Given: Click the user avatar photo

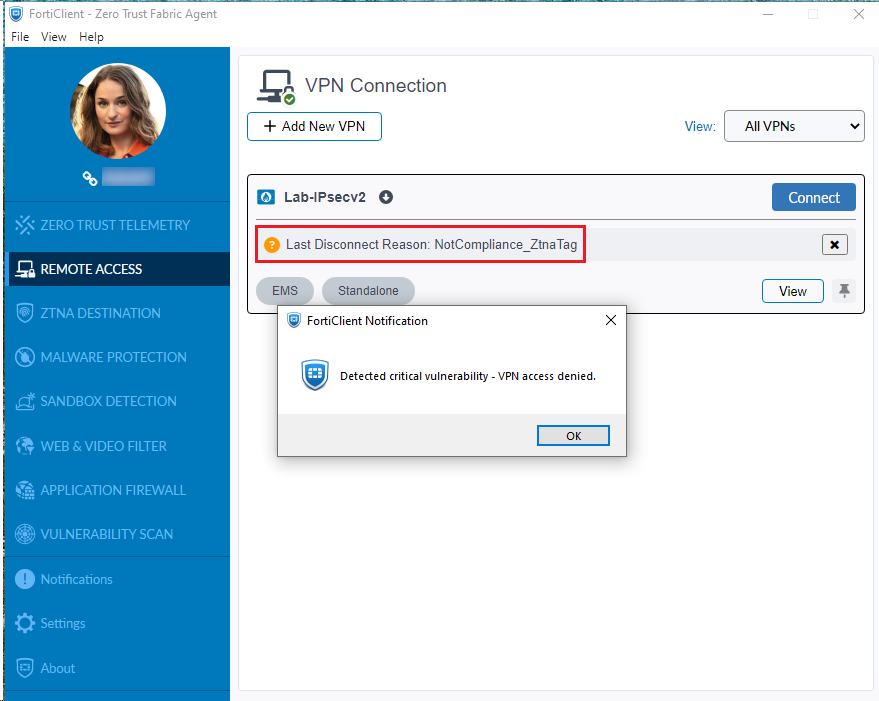Looking at the screenshot, I should 118,110.
